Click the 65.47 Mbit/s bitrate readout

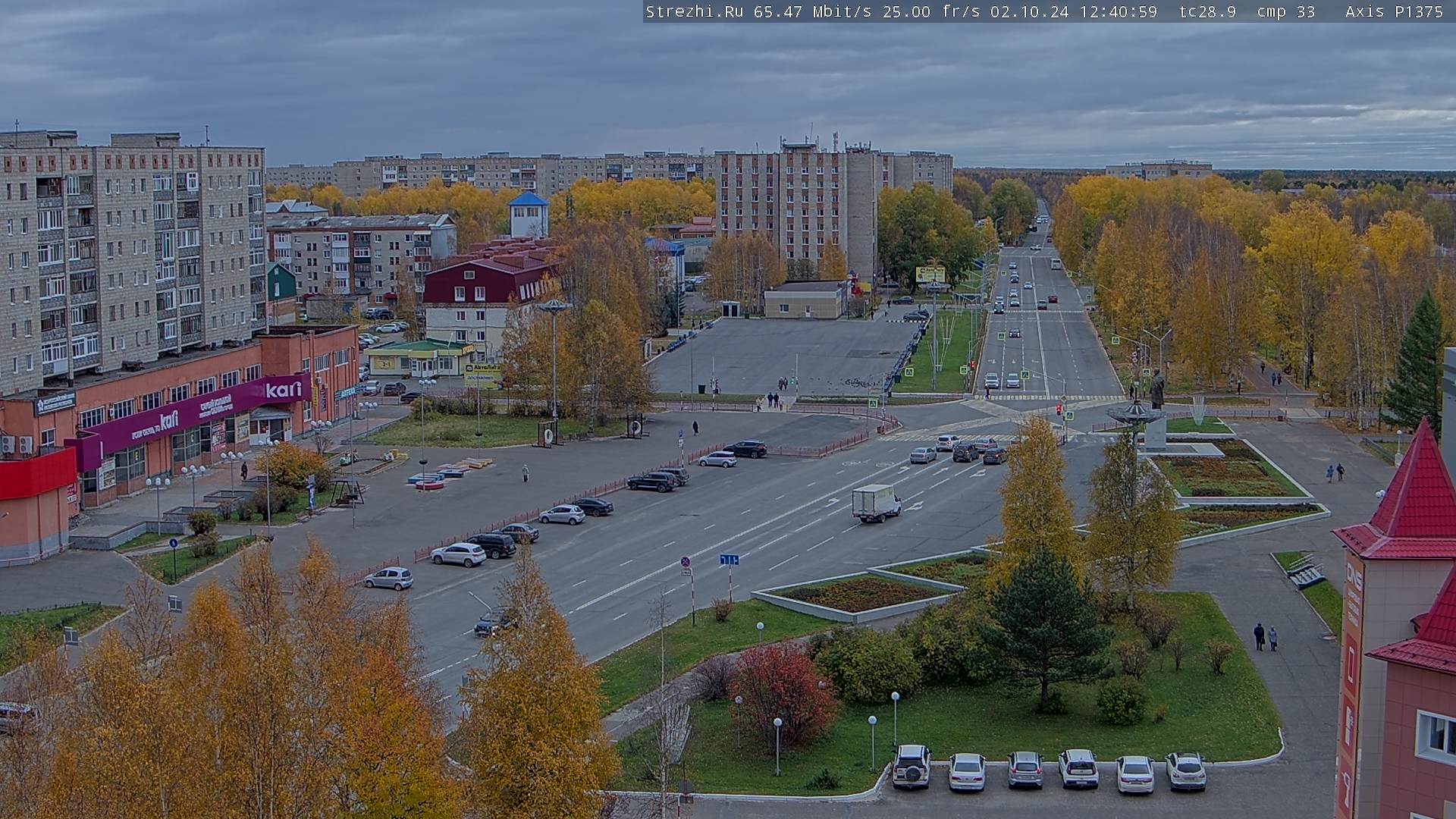click(812, 11)
